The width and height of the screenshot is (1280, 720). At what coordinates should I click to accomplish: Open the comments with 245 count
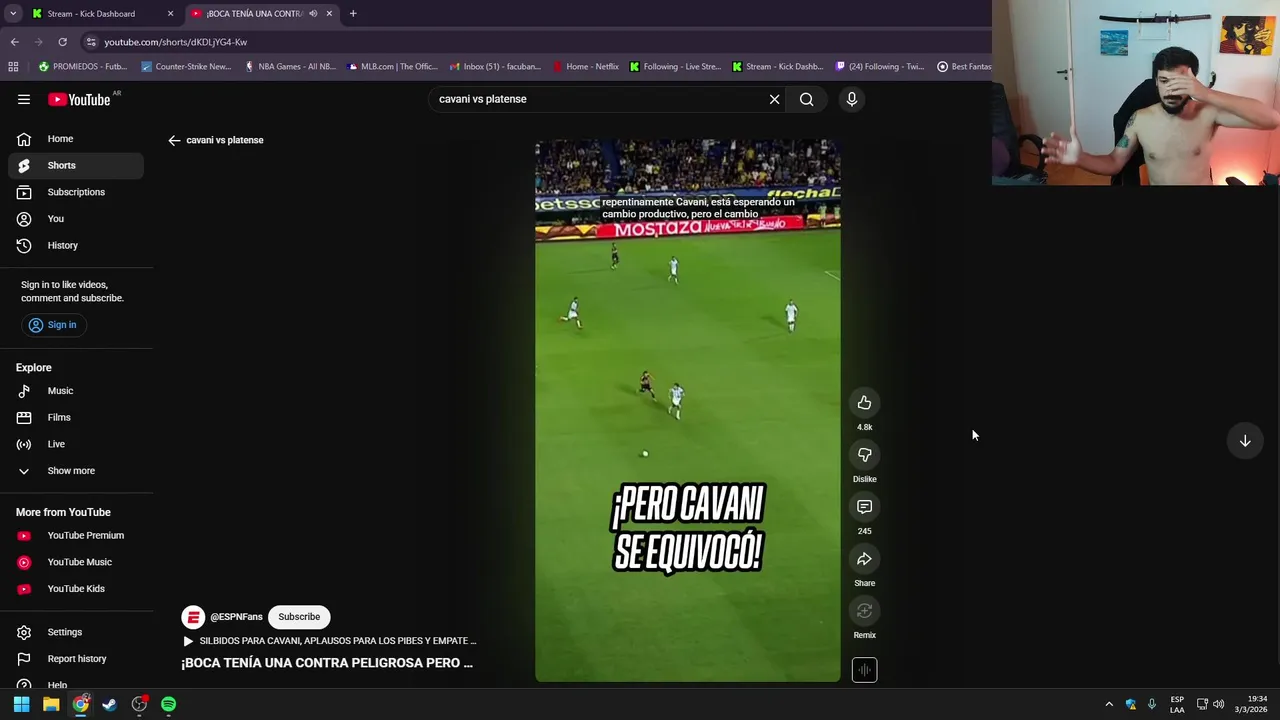(864, 507)
